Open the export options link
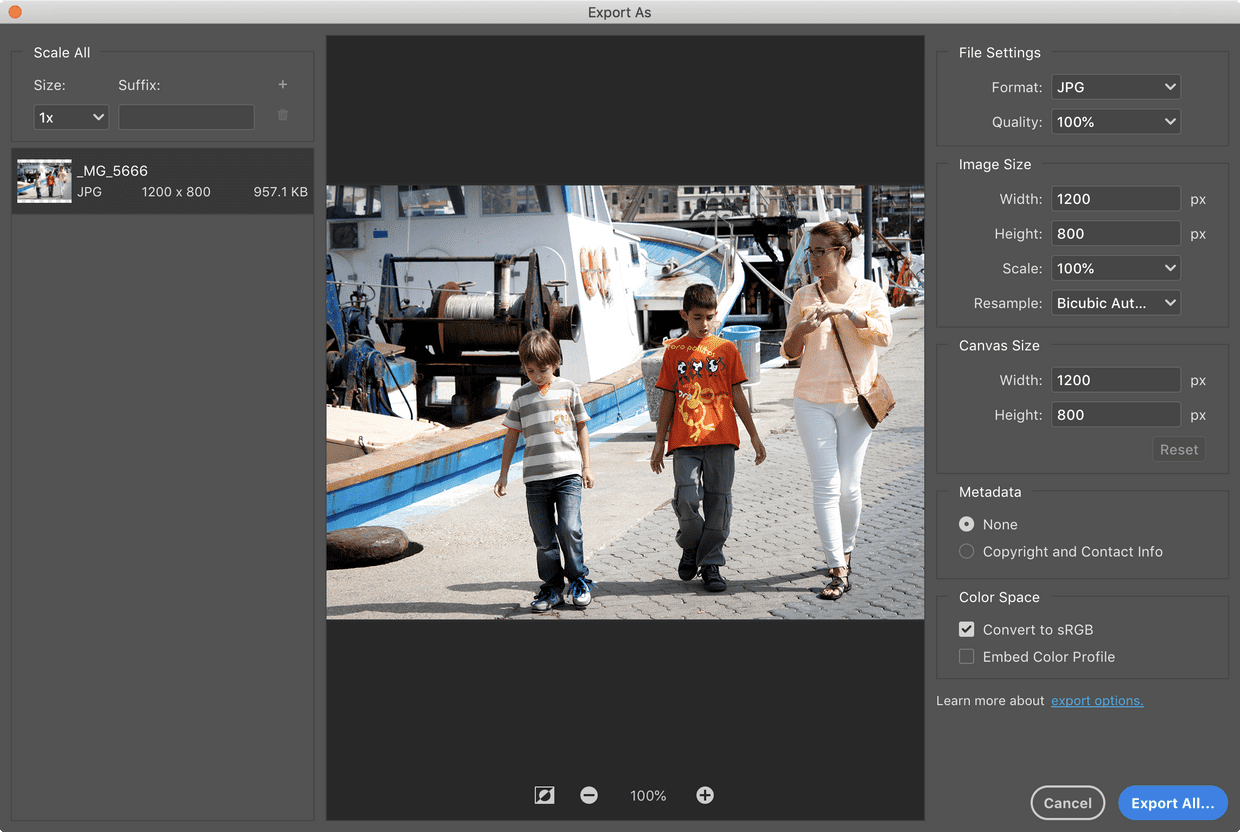Screen dimensions: 1240x832 (1097, 701)
